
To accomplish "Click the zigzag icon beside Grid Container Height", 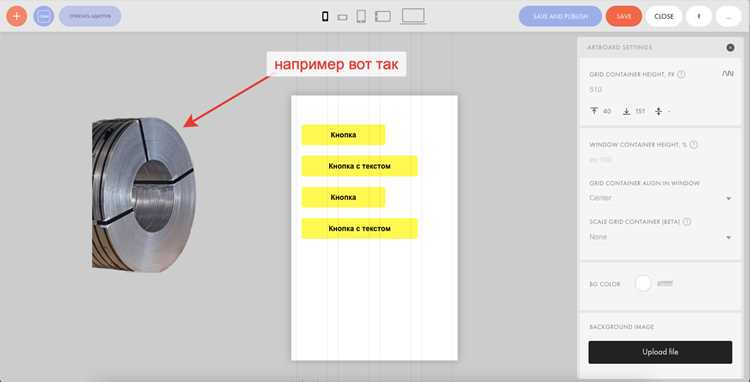I will point(728,74).
